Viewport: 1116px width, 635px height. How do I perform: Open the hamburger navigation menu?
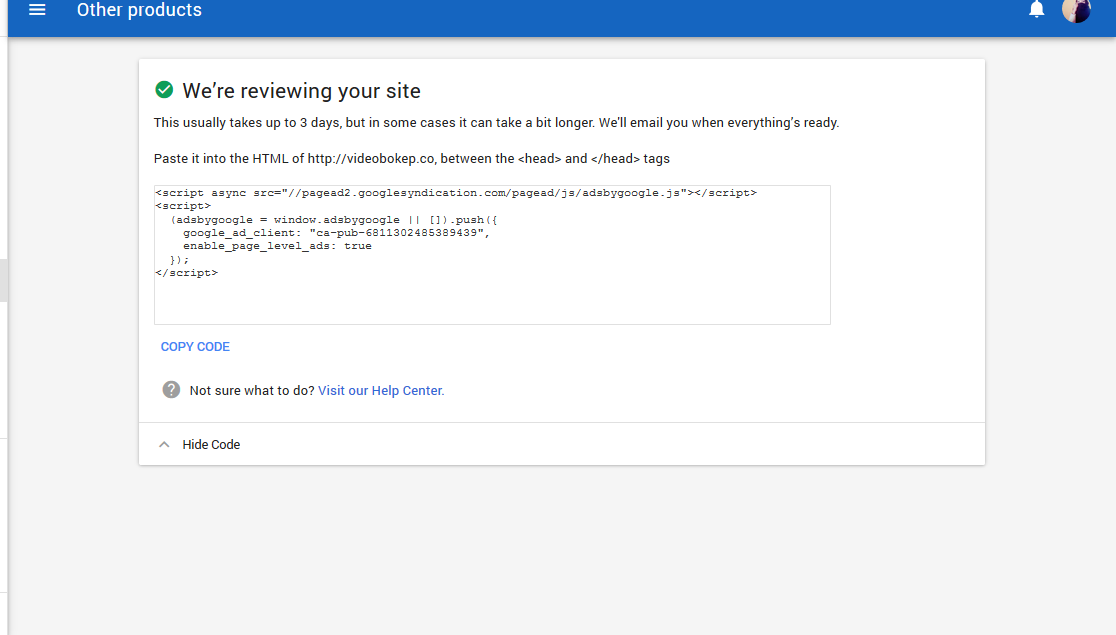[37, 10]
